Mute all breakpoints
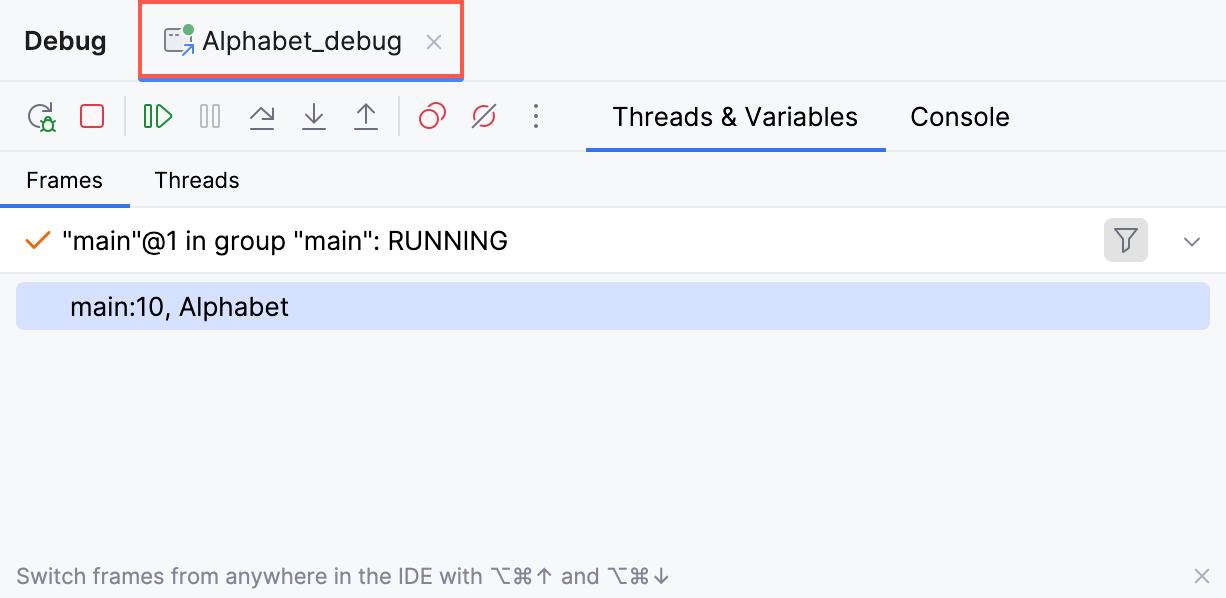This screenshot has width=1226, height=598. click(x=484, y=116)
